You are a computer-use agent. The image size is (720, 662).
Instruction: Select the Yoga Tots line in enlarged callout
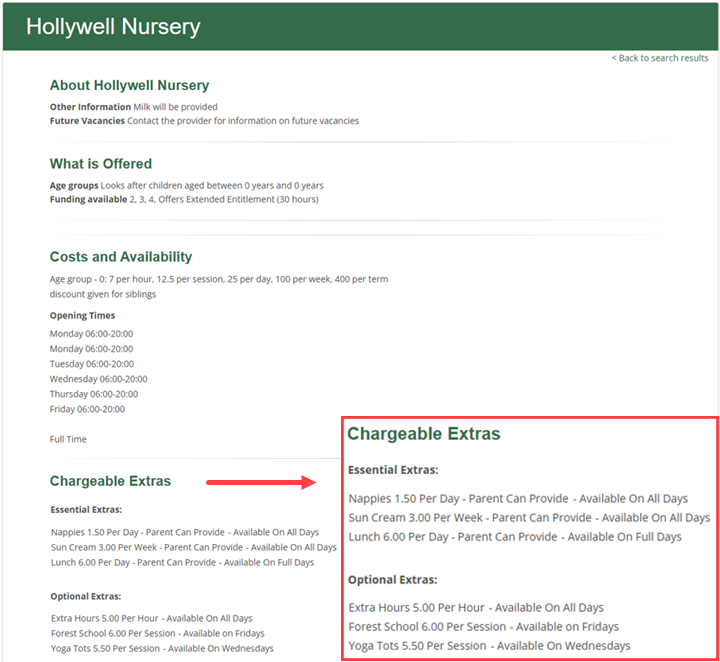pos(489,646)
